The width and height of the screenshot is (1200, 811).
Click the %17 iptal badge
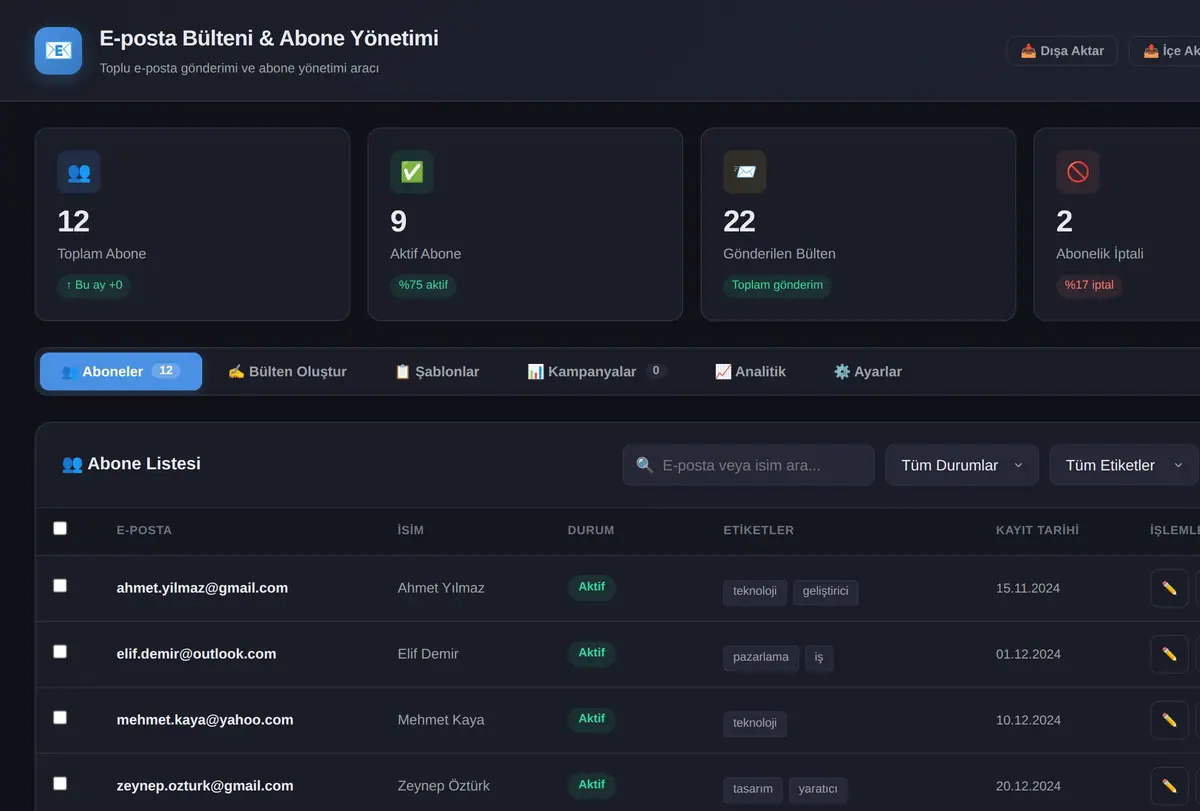1089,285
